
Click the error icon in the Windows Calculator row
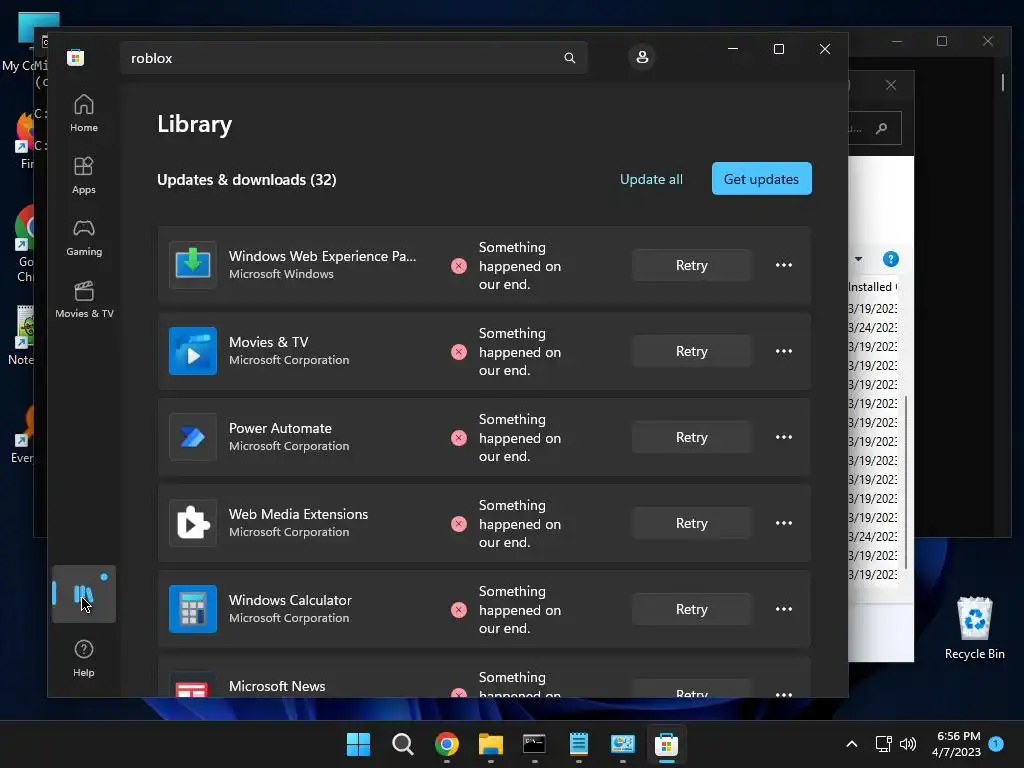[x=459, y=610]
